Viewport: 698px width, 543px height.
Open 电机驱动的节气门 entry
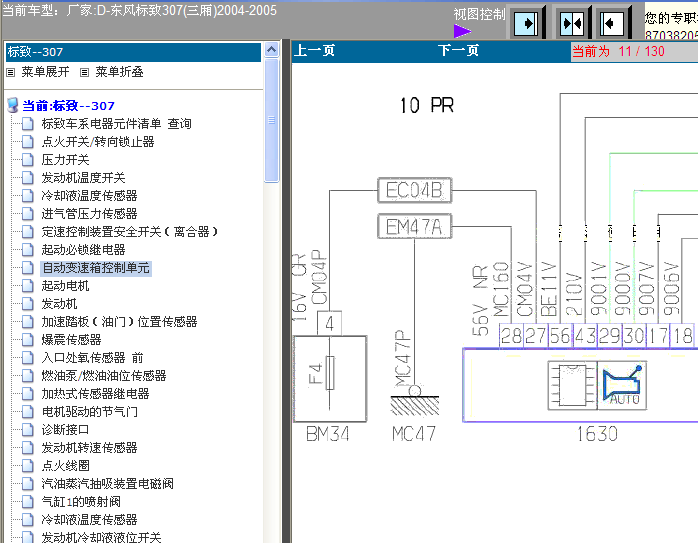tap(89, 412)
